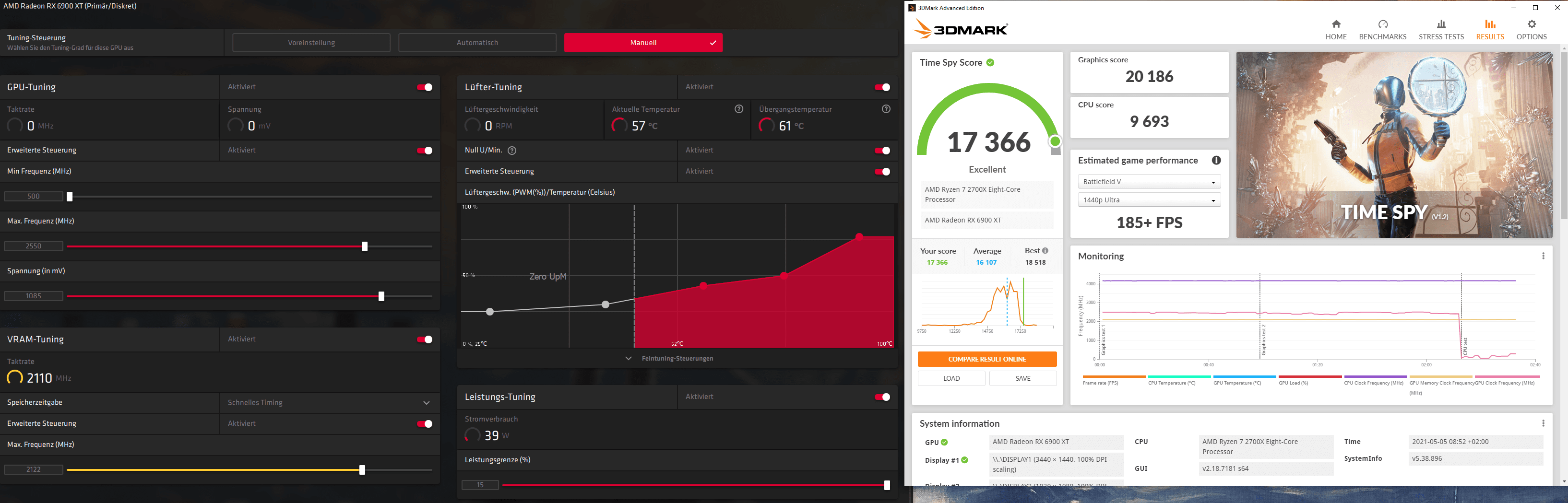The width and height of the screenshot is (1568, 503).
Task: Select Automatisch tuning mode
Action: point(477,43)
